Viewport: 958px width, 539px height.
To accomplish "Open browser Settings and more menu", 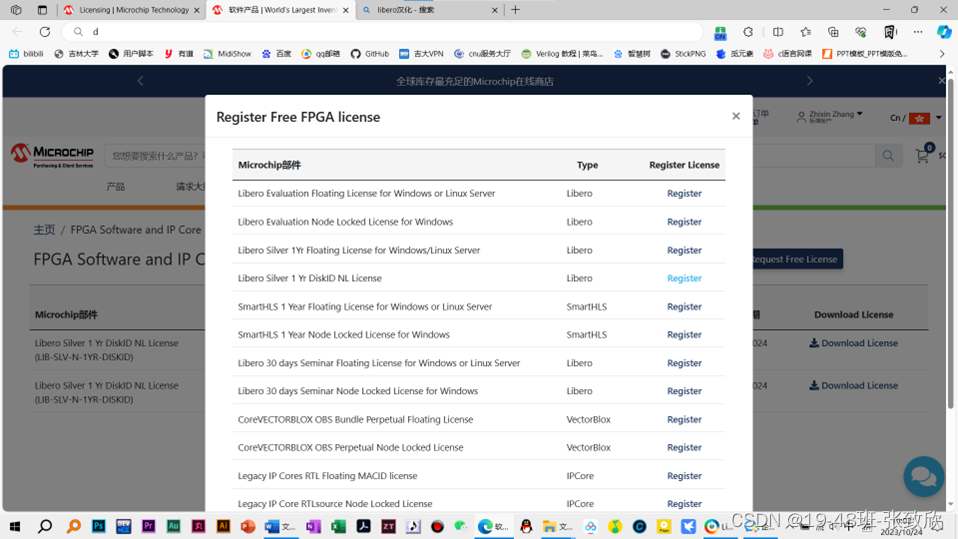I will click(x=918, y=32).
